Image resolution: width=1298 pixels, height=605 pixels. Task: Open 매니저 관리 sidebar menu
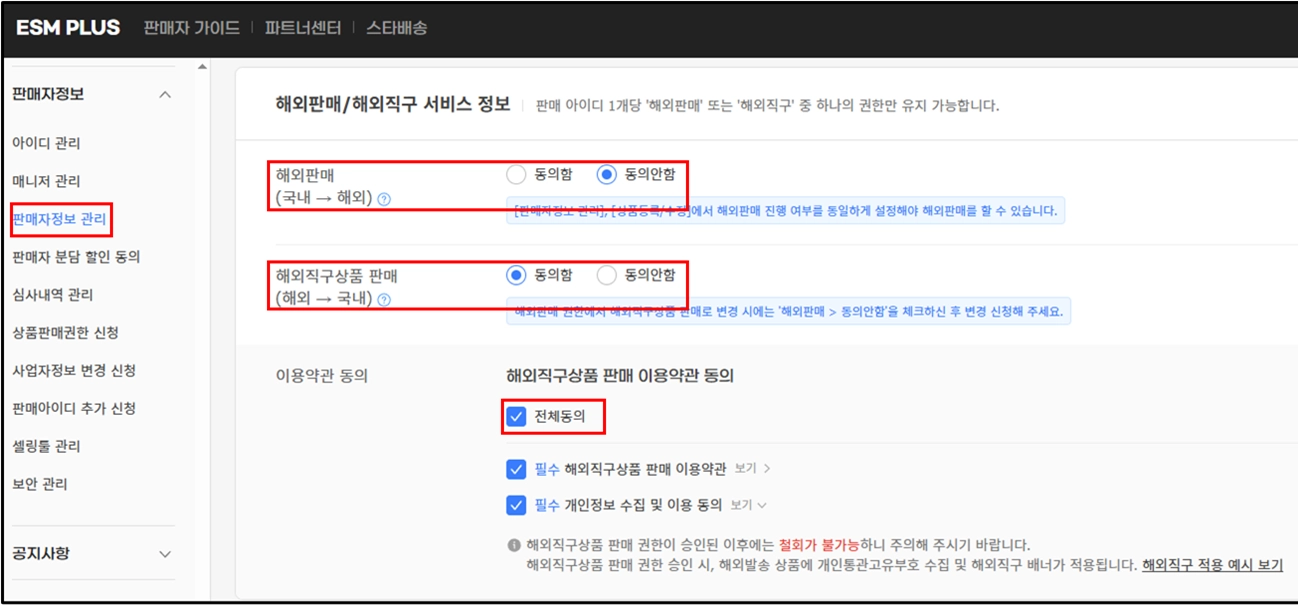pos(46,181)
